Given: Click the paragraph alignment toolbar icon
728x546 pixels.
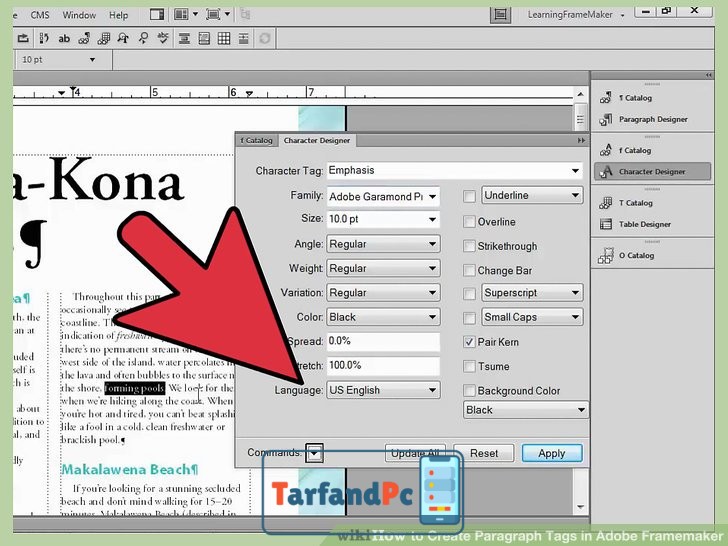Looking at the screenshot, I should click(184, 39).
